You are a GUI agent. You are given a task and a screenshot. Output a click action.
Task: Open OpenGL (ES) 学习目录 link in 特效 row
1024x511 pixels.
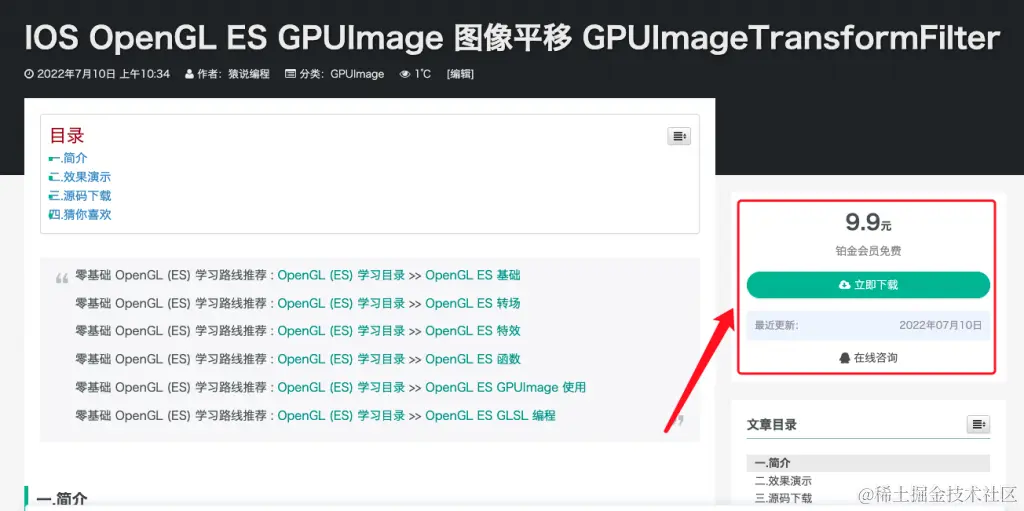[x=342, y=331]
